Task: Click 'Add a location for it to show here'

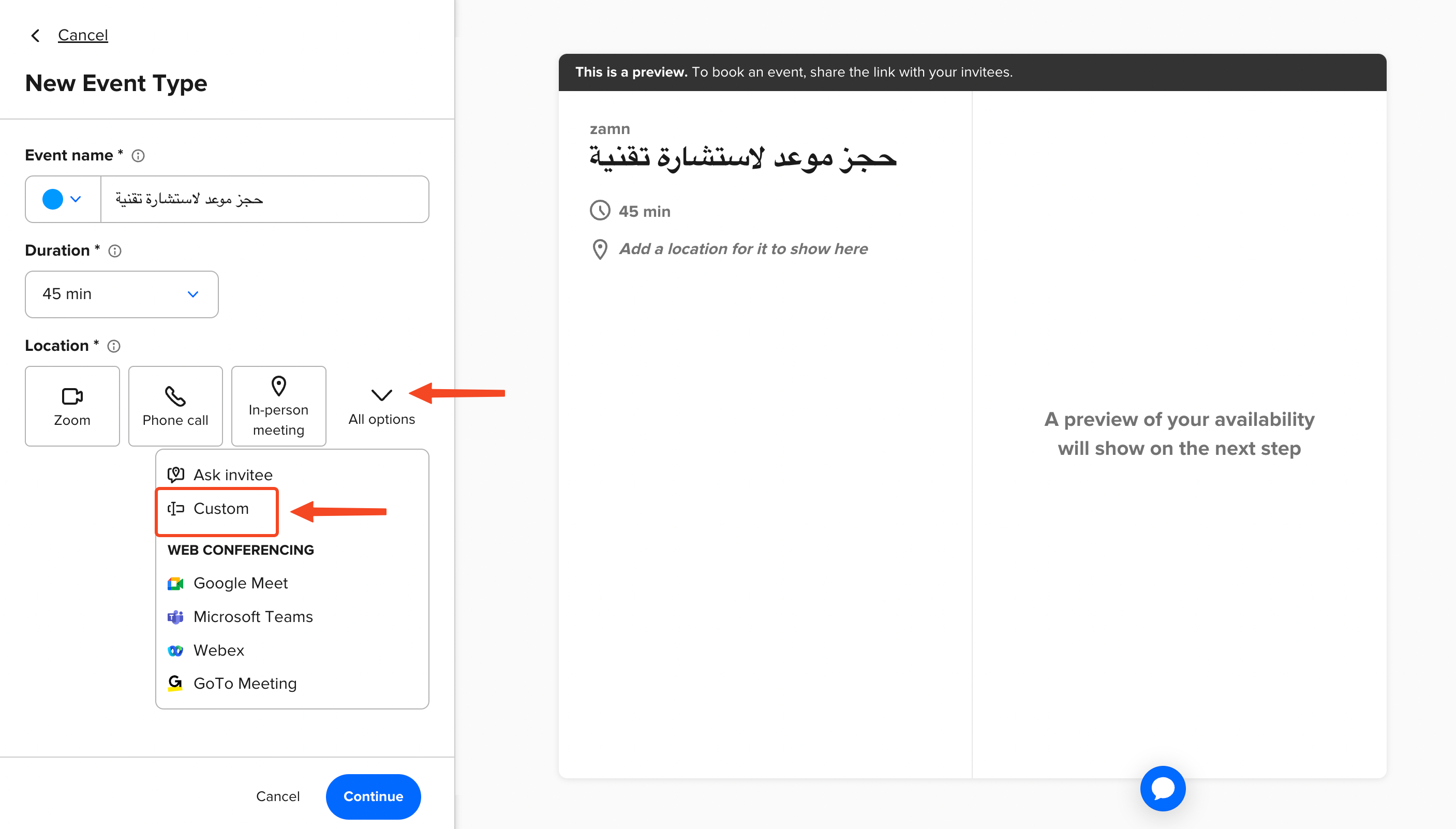Action: tap(744, 249)
